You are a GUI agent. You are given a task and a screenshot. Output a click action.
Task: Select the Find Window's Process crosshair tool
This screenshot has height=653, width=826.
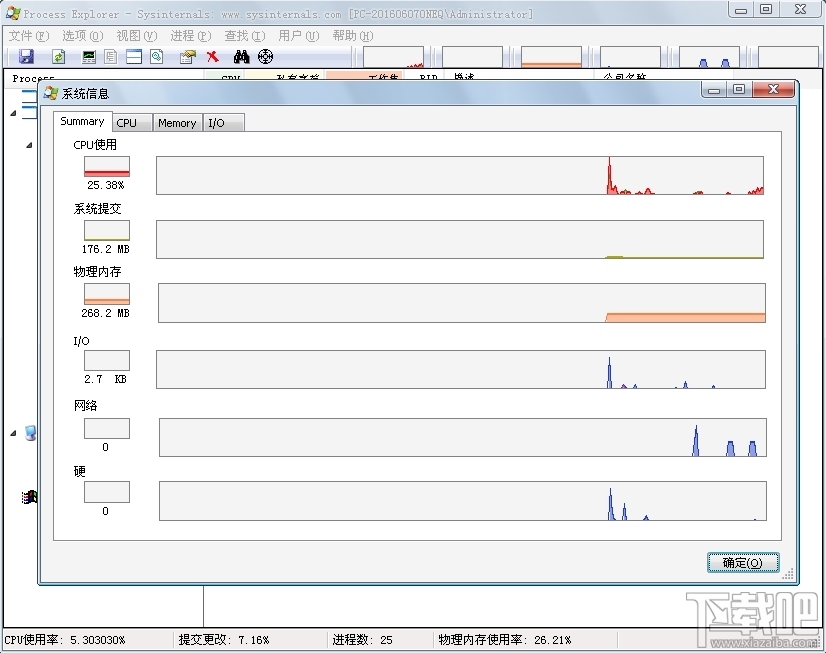pos(266,57)
